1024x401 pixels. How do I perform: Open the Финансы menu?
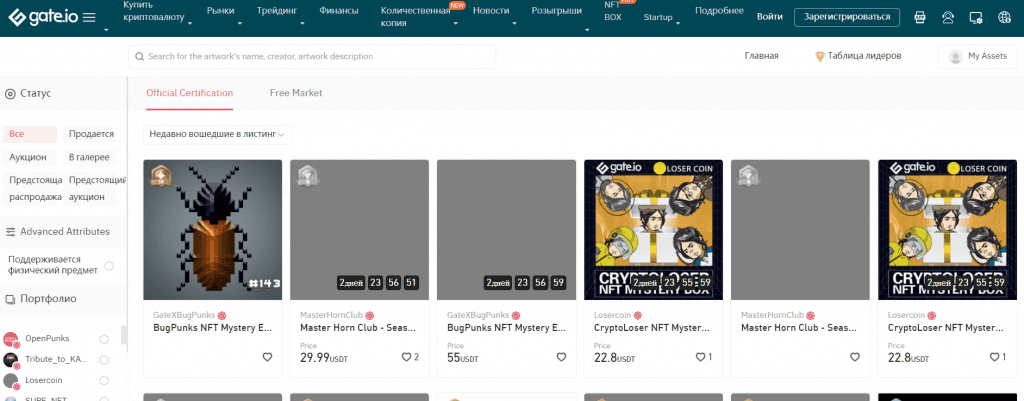pos(338,10)
